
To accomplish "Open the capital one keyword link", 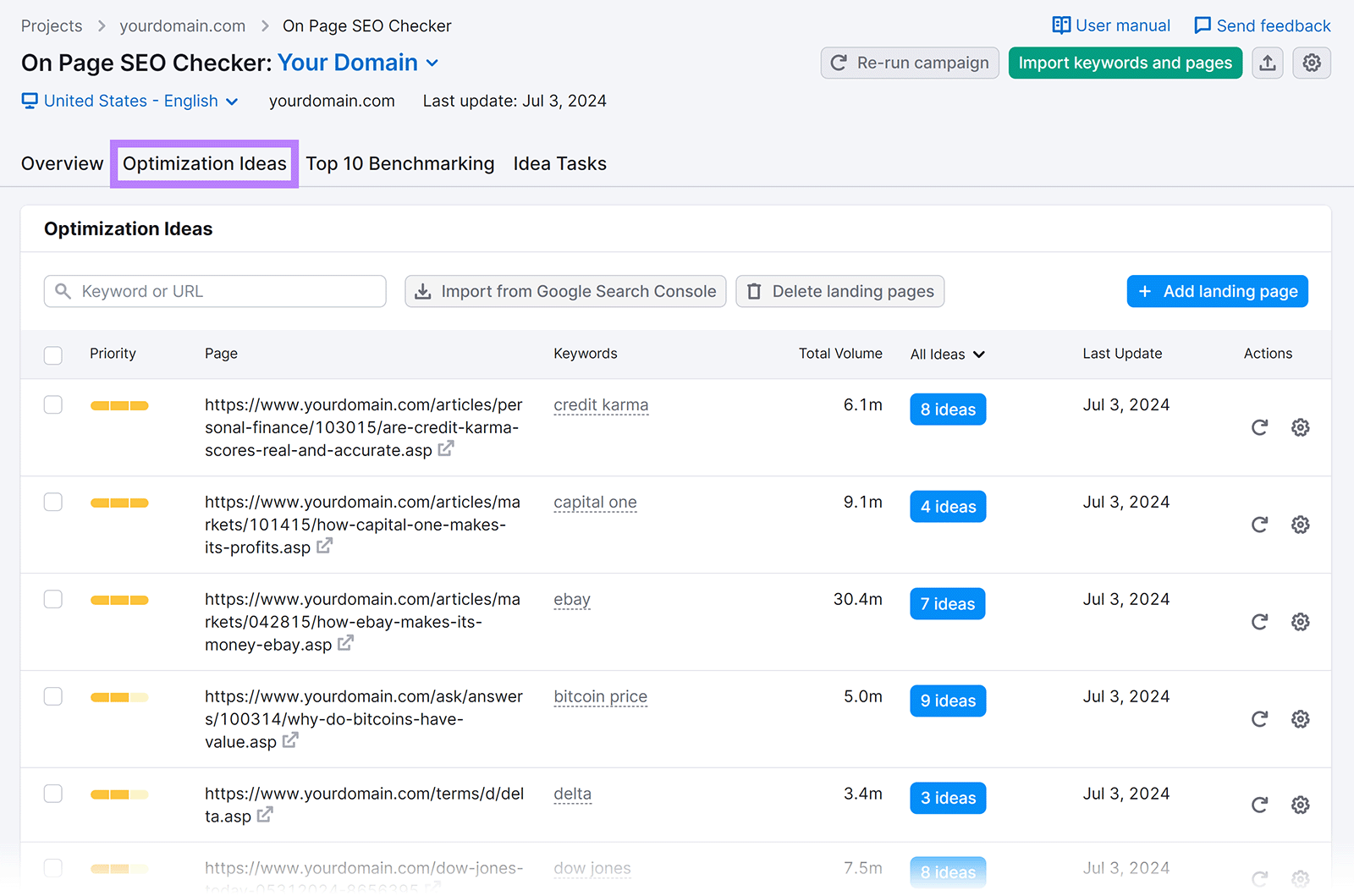I will point(595,502).
